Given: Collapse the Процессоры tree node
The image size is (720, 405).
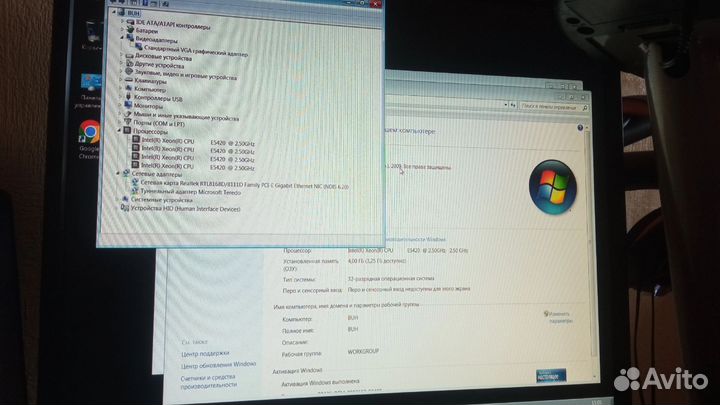Looking at the screenshot, I should 123,131.
